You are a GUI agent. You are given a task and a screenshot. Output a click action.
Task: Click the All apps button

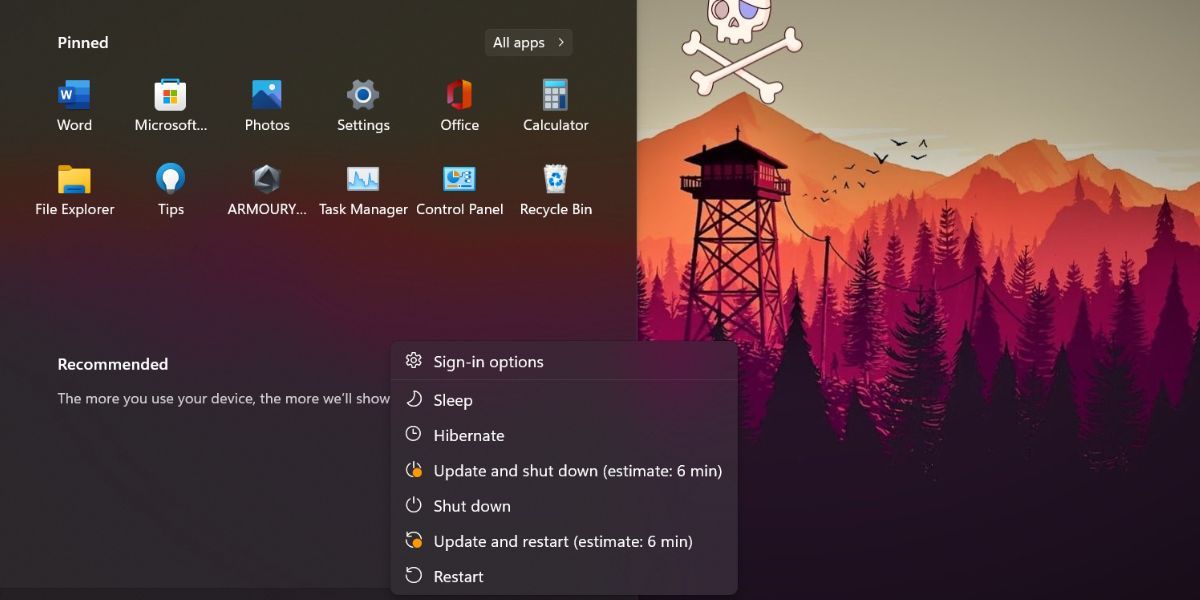tap(529, 42)
